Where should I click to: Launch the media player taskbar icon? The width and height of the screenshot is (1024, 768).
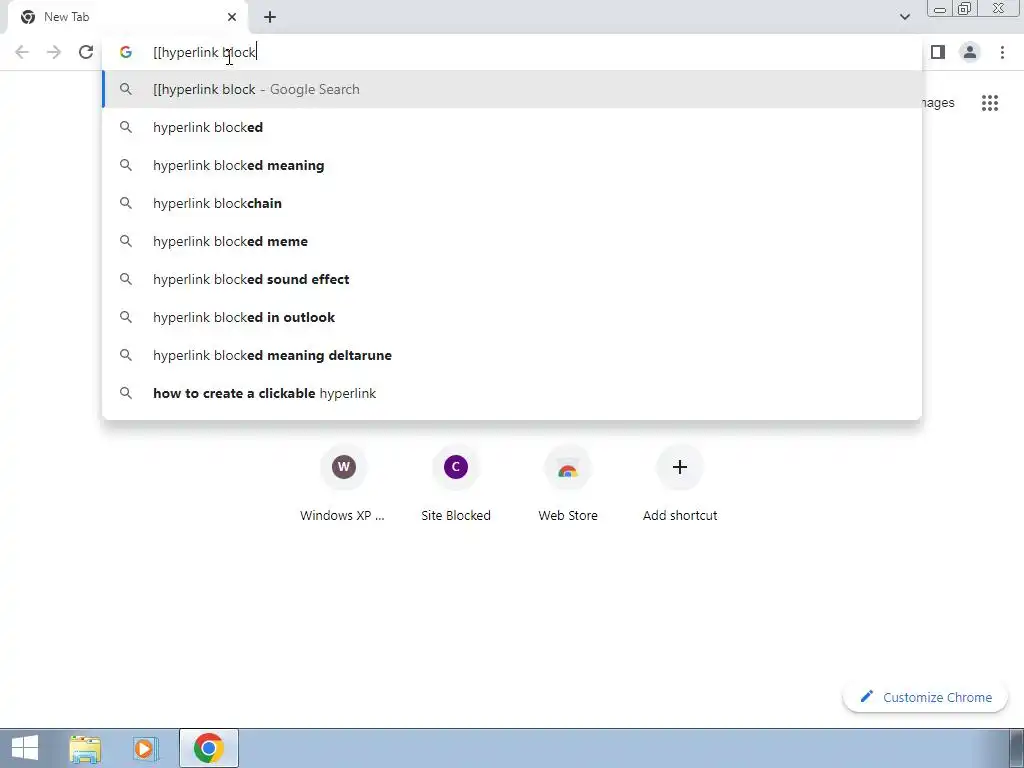coord(145,748)
